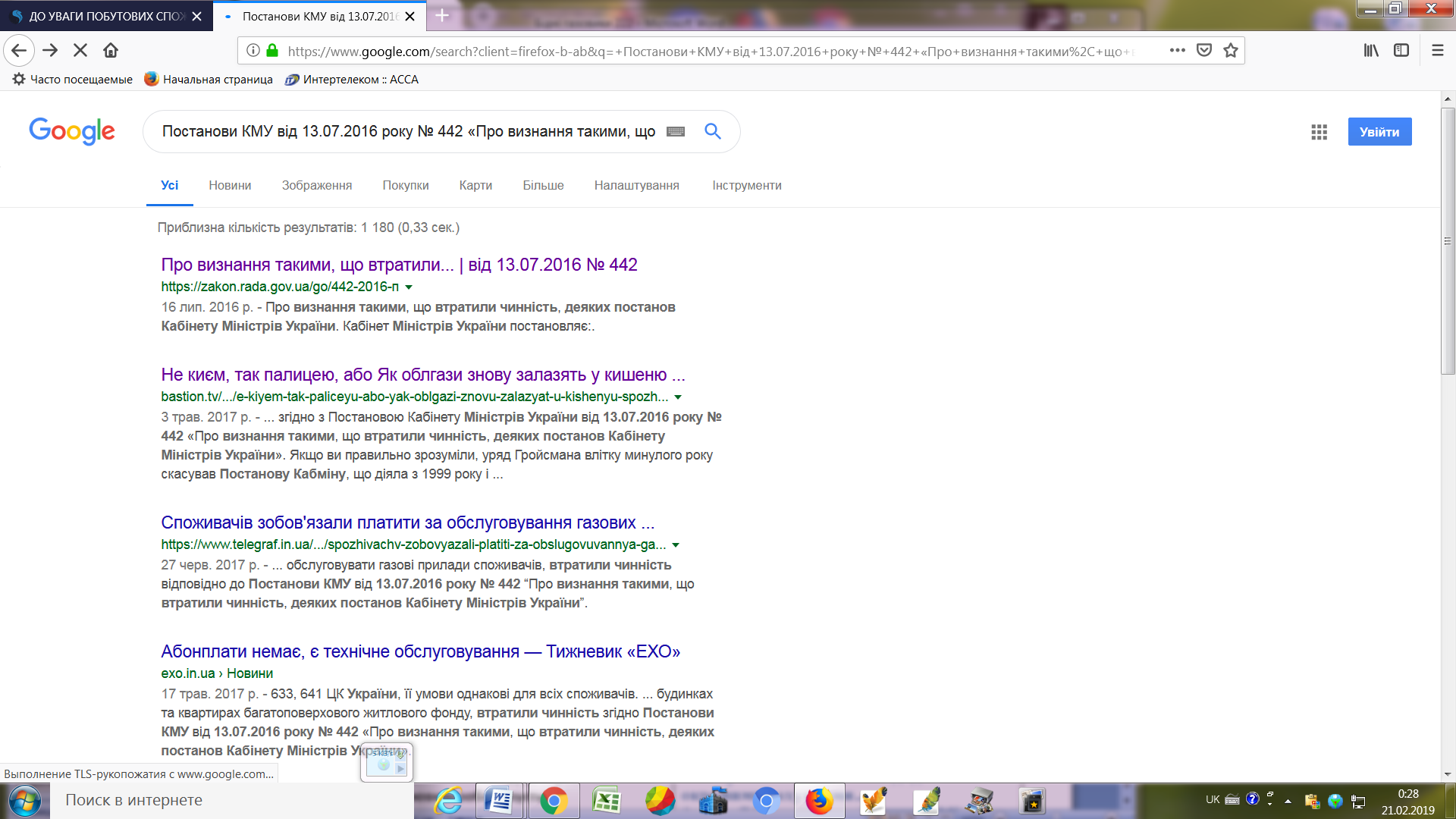Open the blue Chromium taskbar icon
This screenshot has width=1456, height=819.
pyautogui.click(x=766, y=802)
